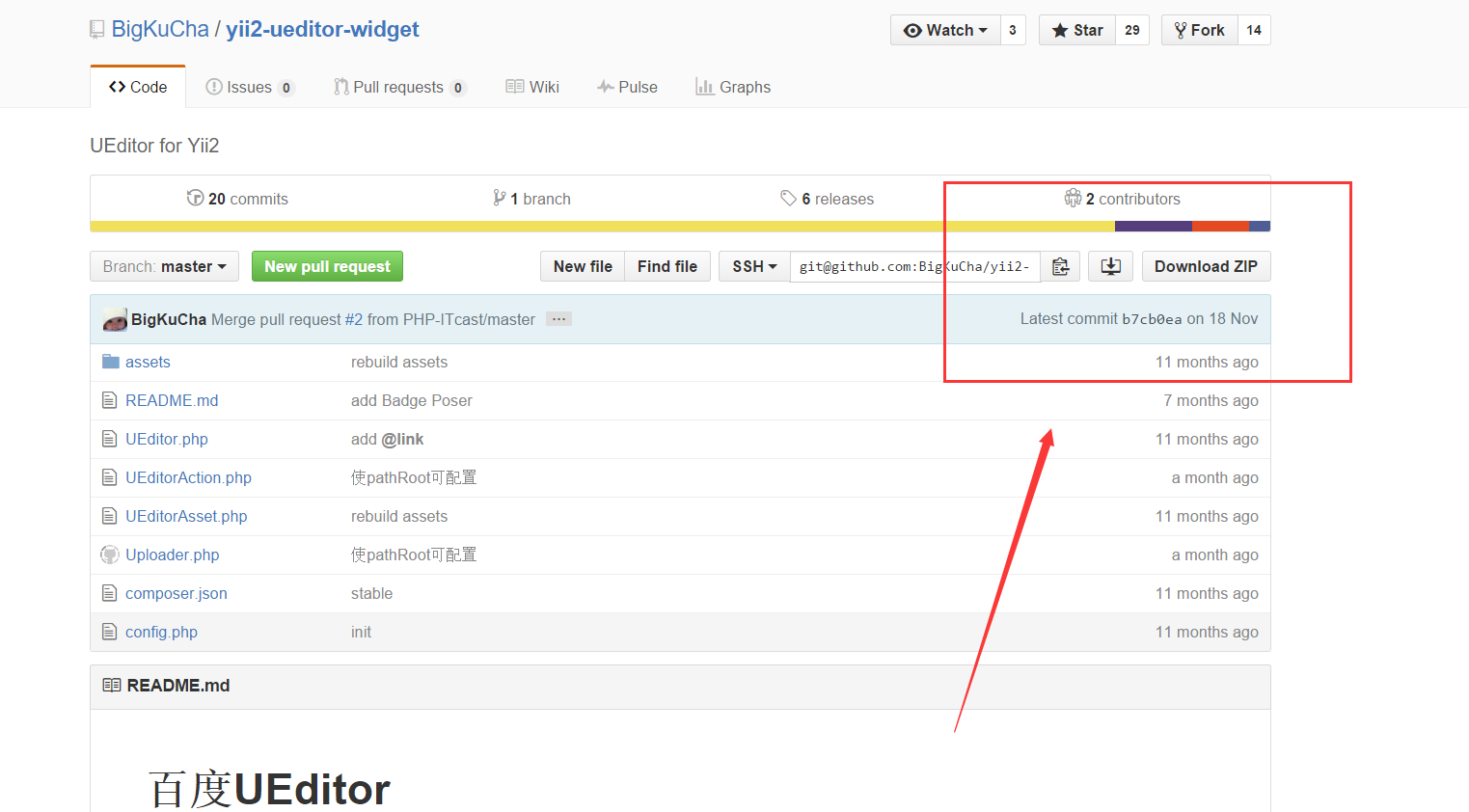Click the assets folder icon
Viewport: 1469px width, 812px height.
pos(110,362)
